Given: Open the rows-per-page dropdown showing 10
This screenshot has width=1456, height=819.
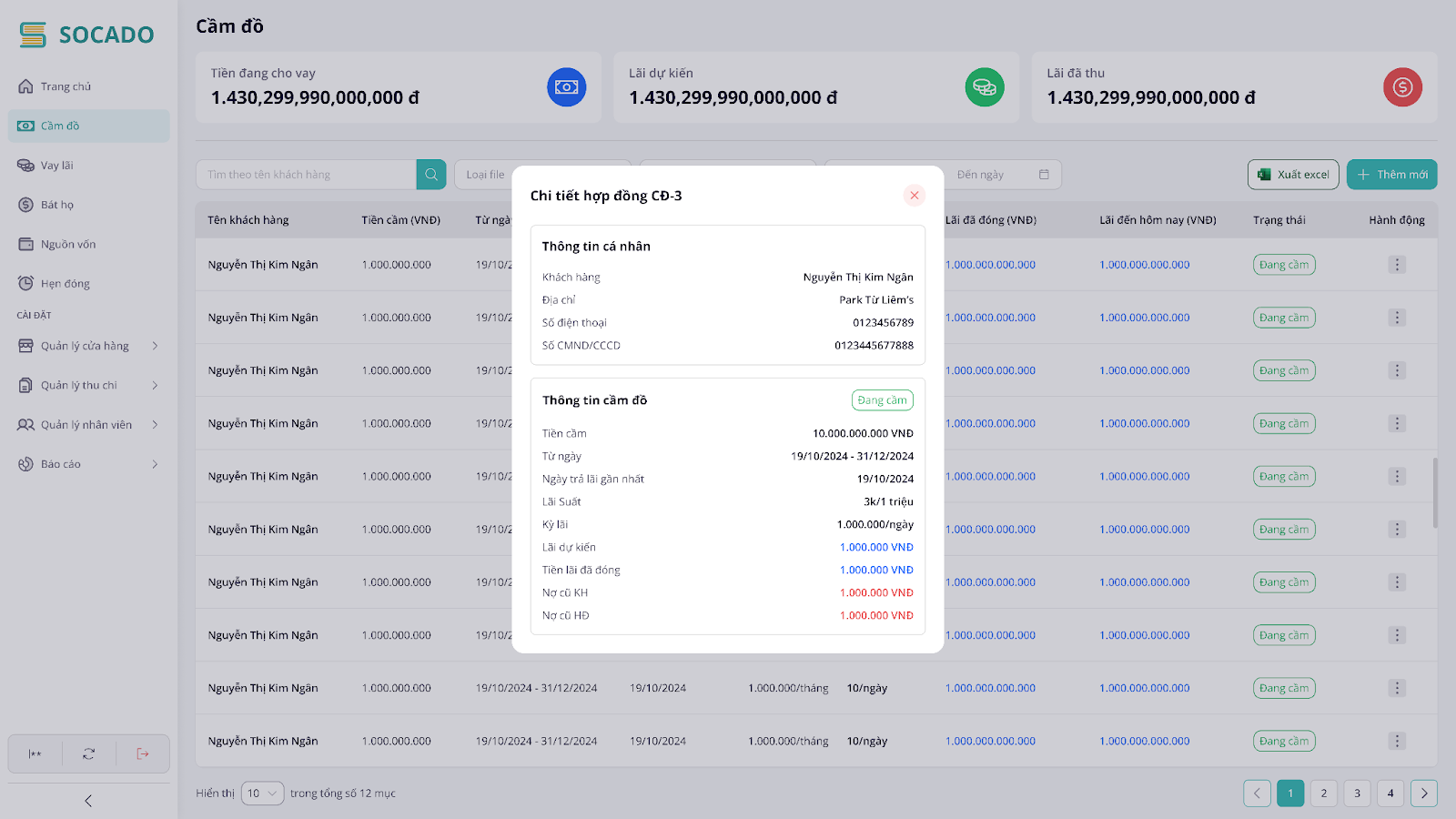Looking at the screenshot, I should tap(262, 794).
